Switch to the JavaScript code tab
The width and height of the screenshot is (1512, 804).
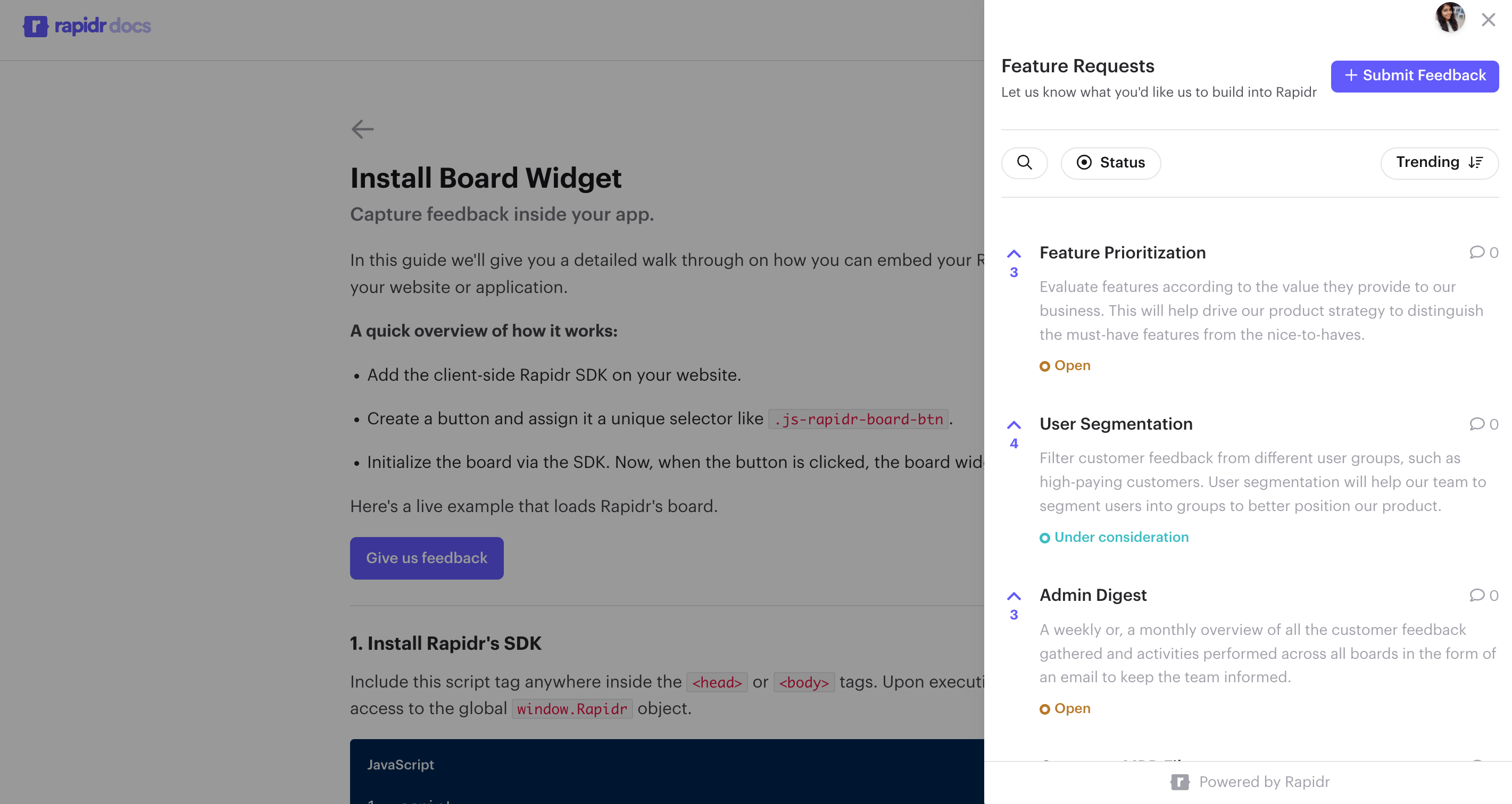pyautogui.click(x=401, y=764)
